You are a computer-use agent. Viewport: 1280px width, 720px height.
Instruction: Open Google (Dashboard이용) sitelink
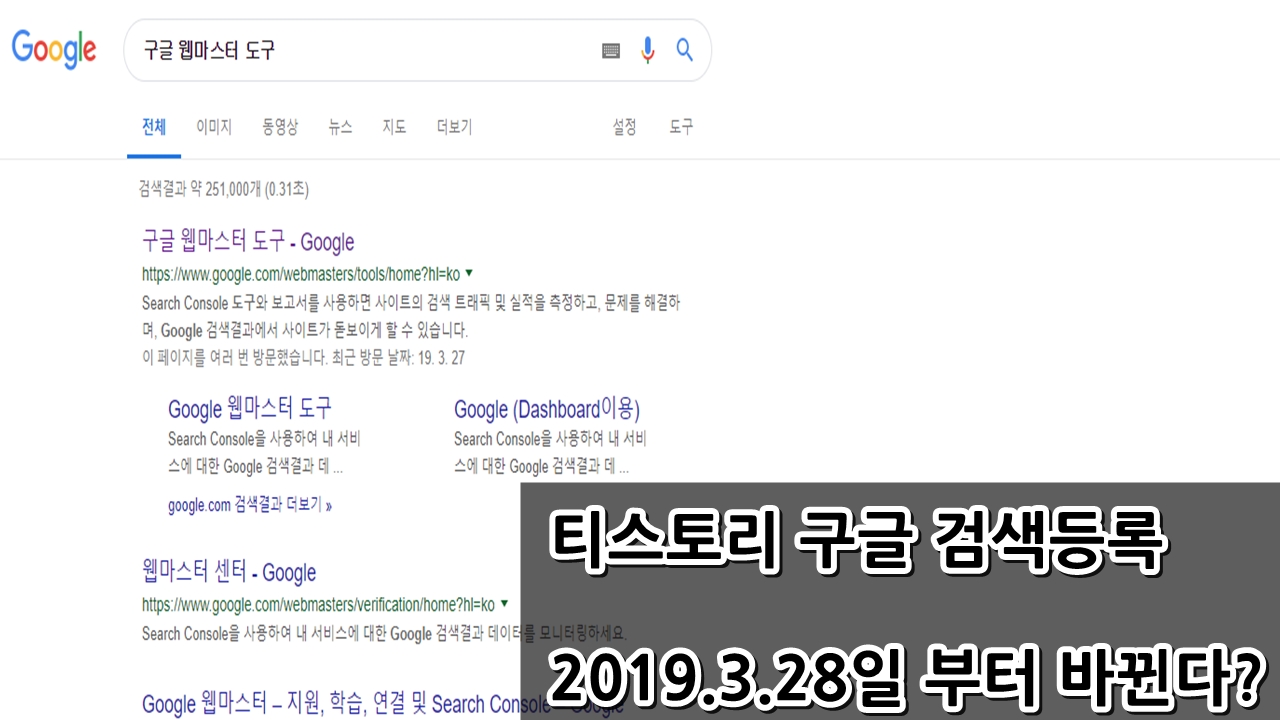(x=546, y=408)
